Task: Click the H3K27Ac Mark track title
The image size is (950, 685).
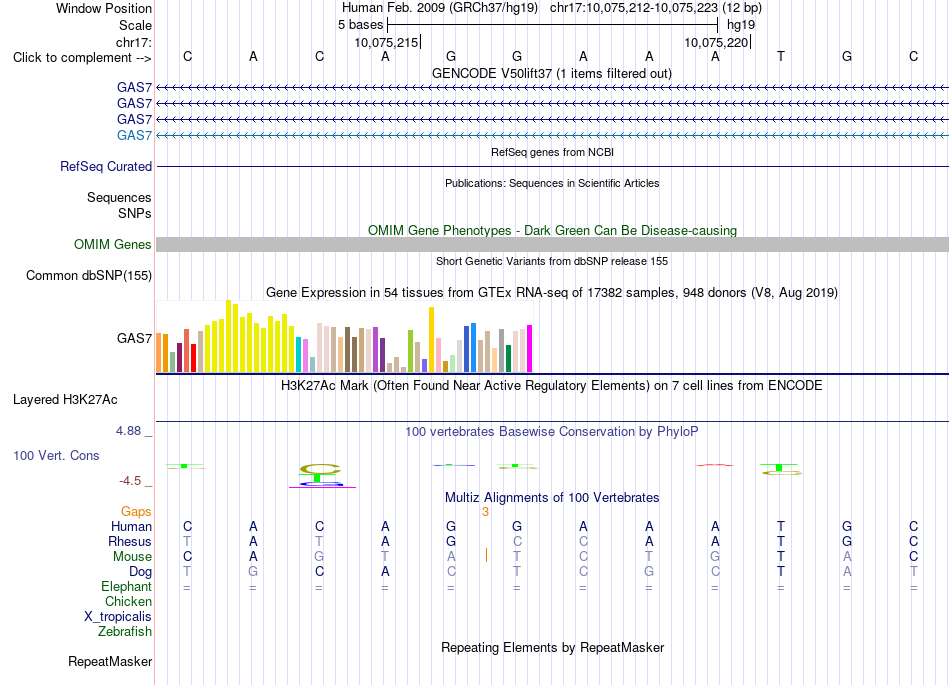Action: click(552, 385)
